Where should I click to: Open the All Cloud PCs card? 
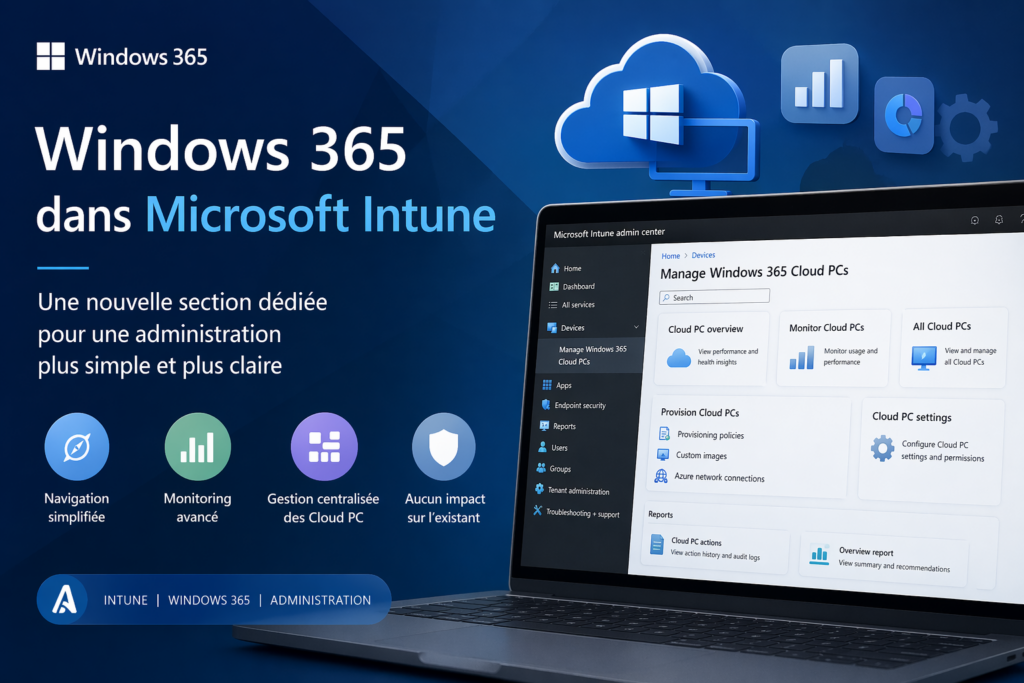coord(952,347)
